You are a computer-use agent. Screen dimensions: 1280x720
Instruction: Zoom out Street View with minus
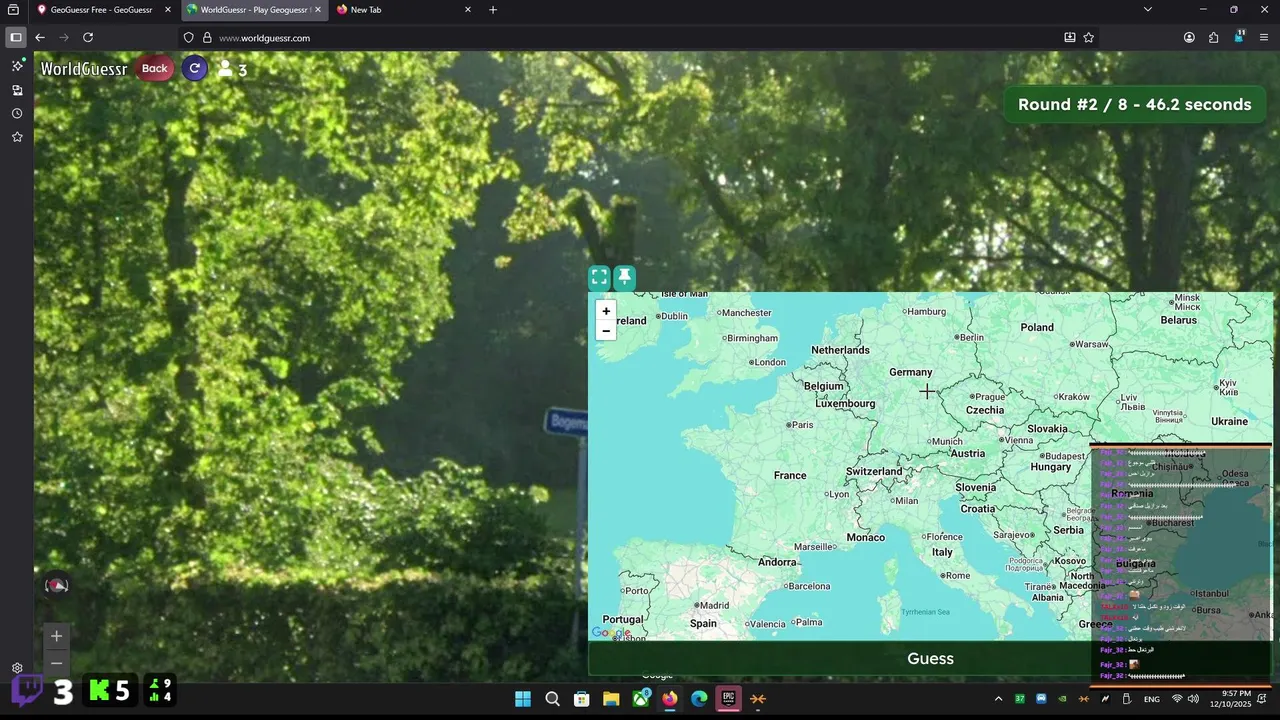pos(57,662)
